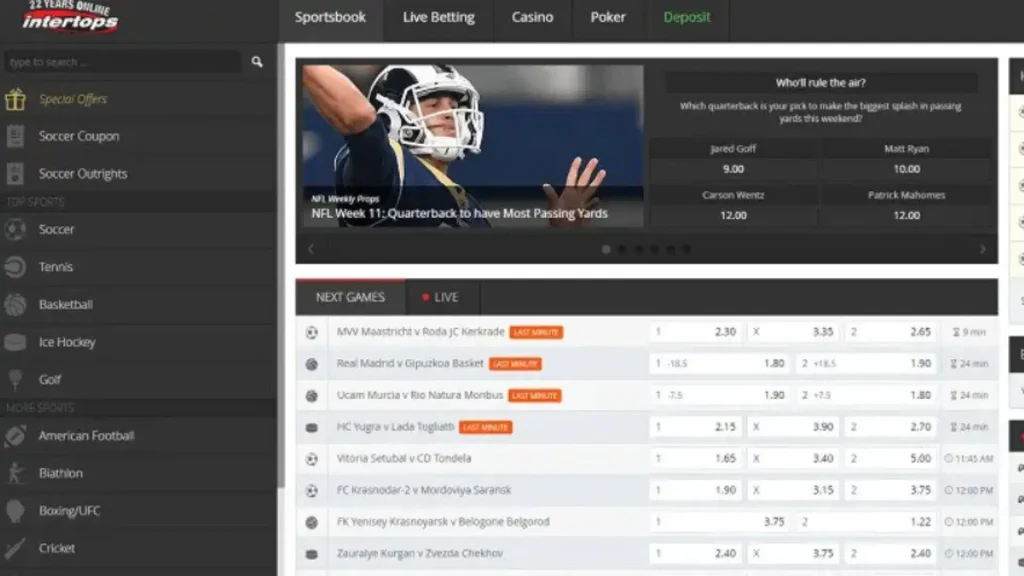1024x576 pixels.
Task: Pick Ucam Murcia -7.5 odds 1.90
Action: [720, 395]
